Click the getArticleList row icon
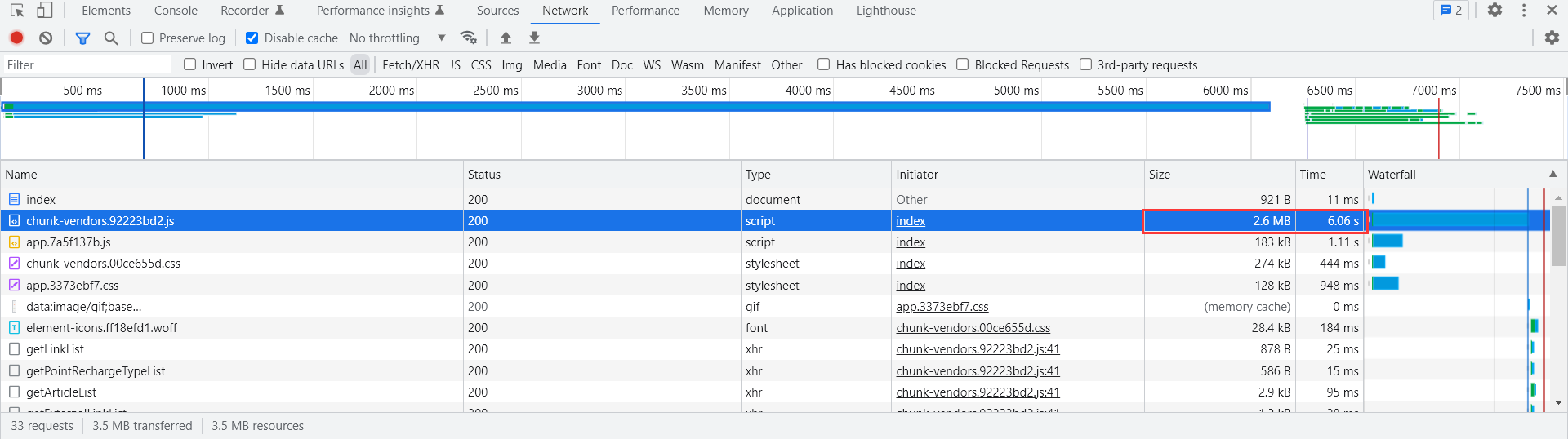The height and width of the screenshot is (439, 1568). tap(14, 392)
